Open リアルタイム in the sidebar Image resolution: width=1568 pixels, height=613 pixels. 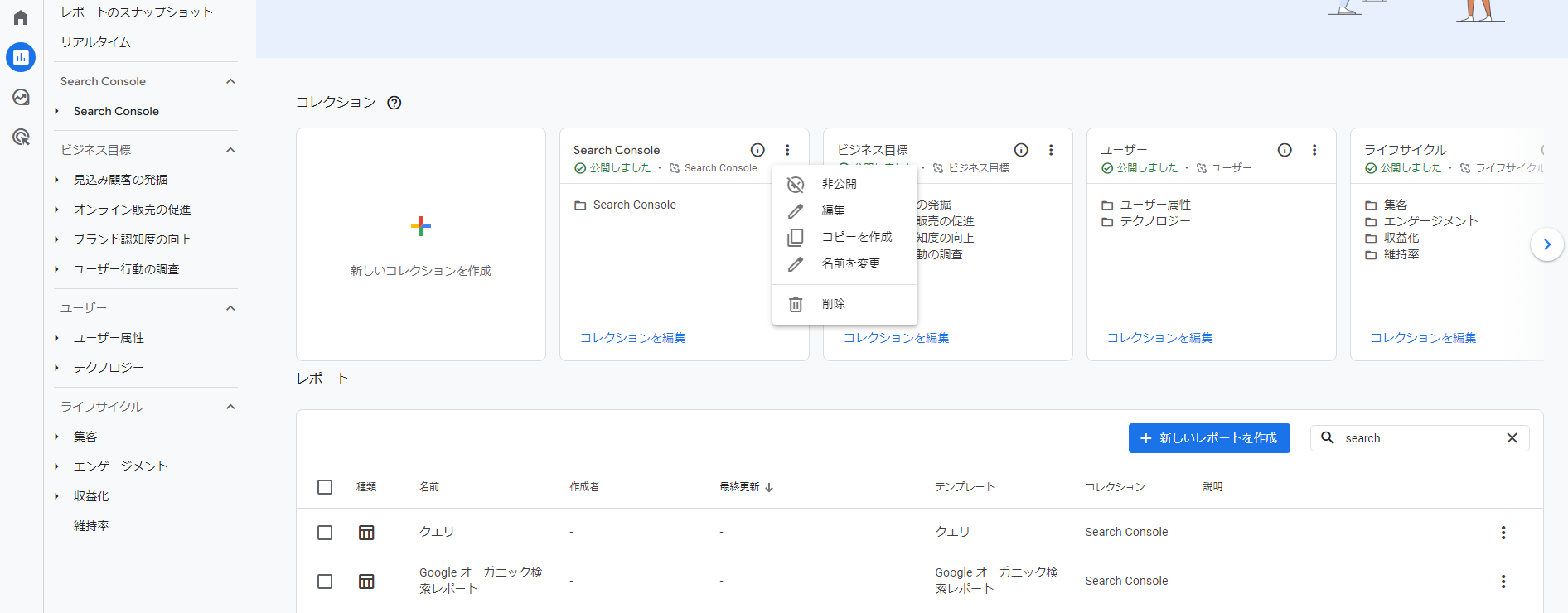[95, 42]
